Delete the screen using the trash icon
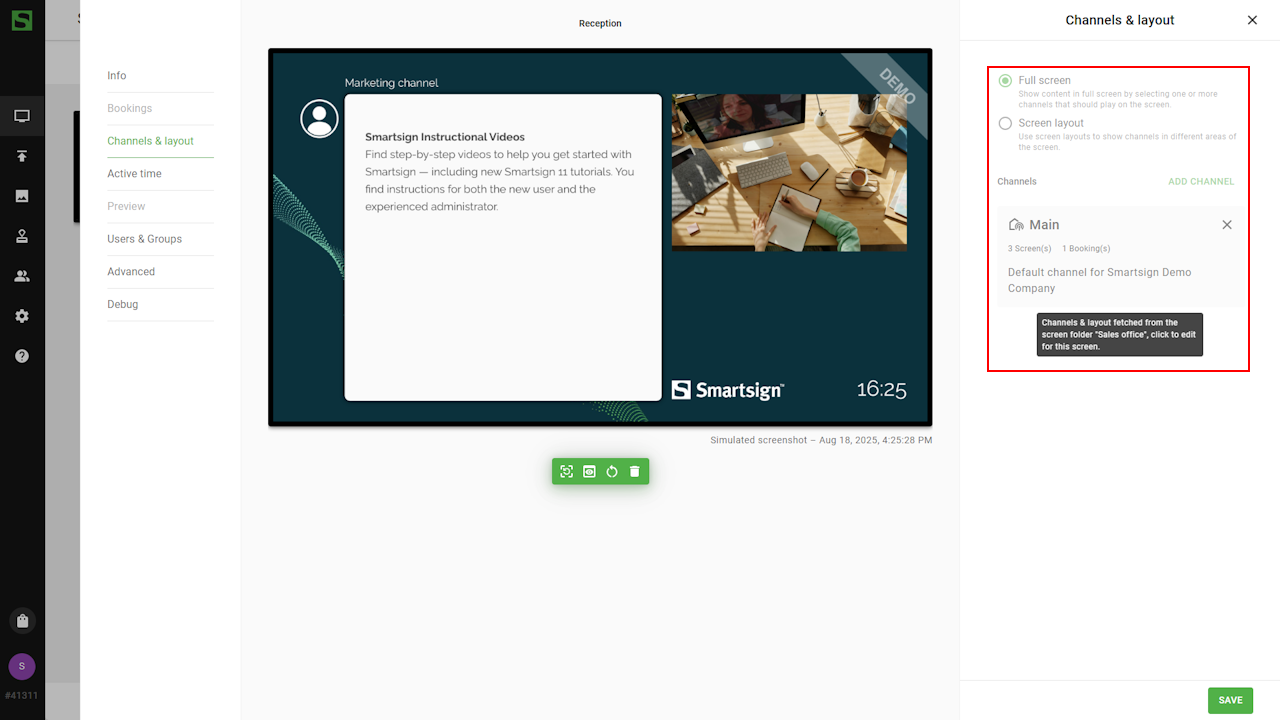The height and width of the screenshot is (720, 1280). click(634, 472)
